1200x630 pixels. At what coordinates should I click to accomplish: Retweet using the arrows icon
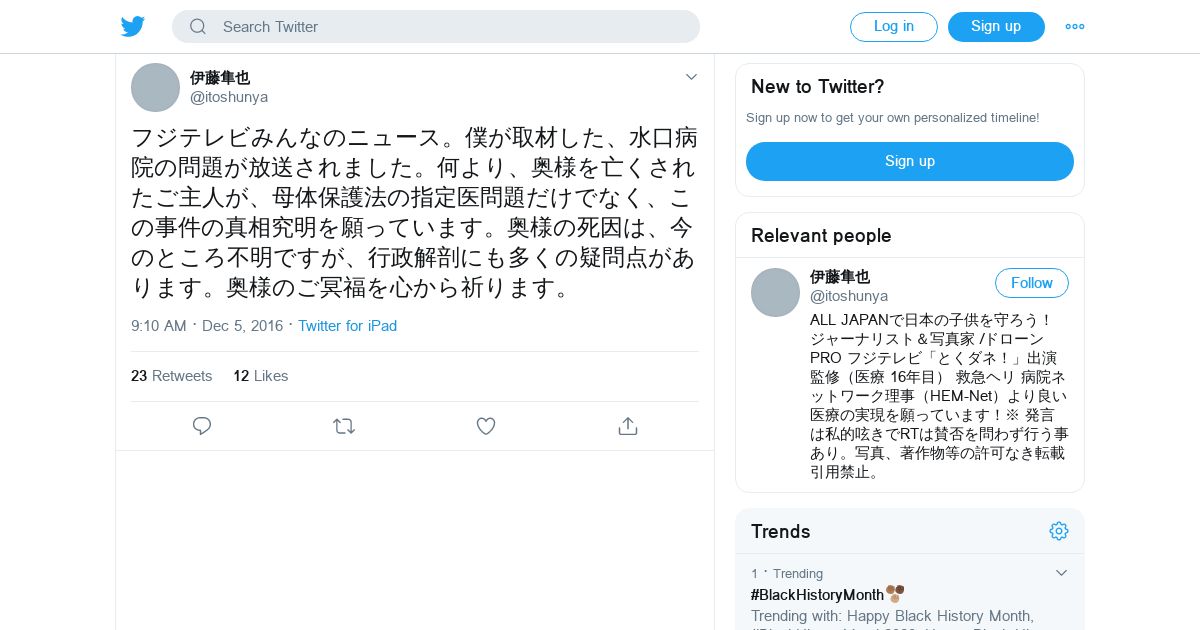(x=344, y=426)
